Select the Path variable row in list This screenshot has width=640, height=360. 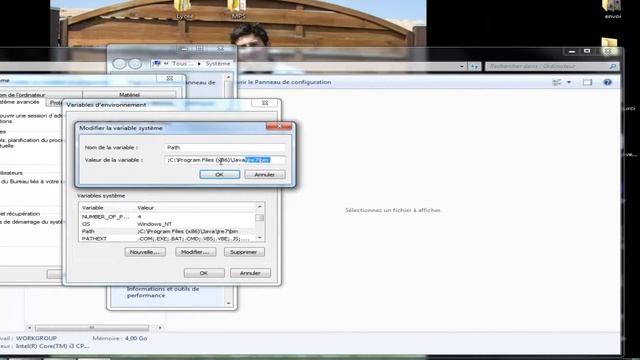coord(167,231)
